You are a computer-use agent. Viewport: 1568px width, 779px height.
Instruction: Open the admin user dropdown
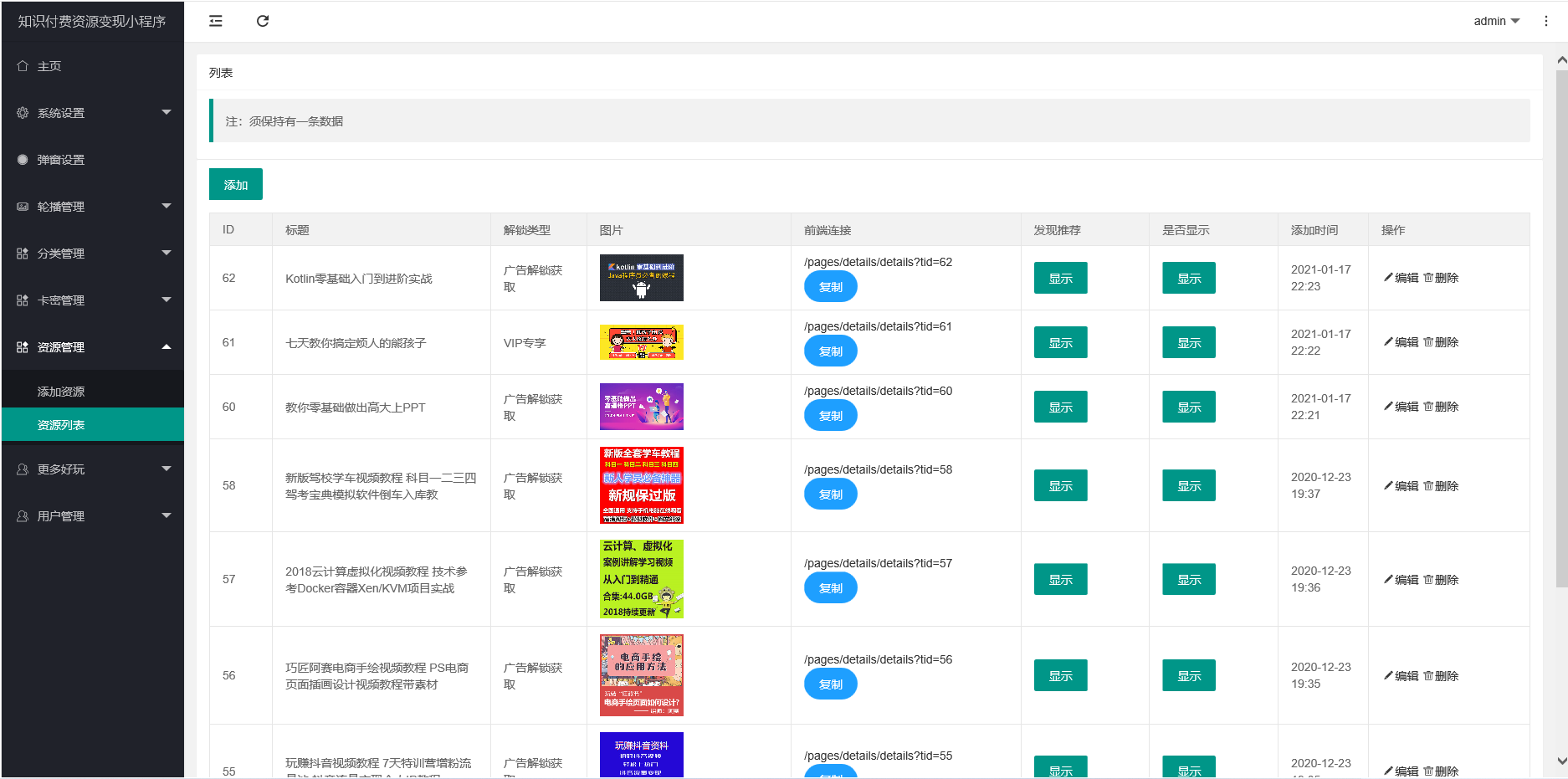pos(1496,21)
